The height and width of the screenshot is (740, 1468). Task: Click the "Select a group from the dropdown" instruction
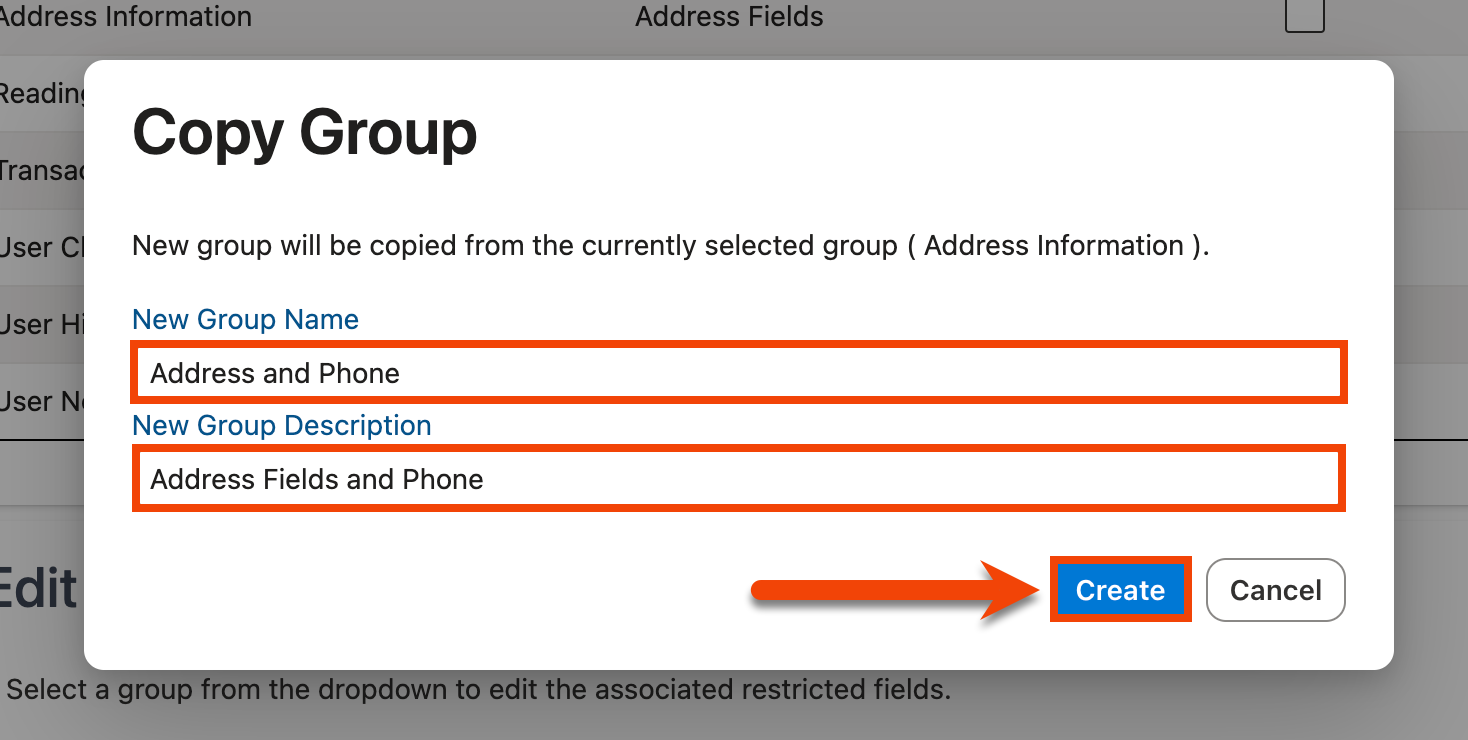pyautogui.click(x=478, y=689)
